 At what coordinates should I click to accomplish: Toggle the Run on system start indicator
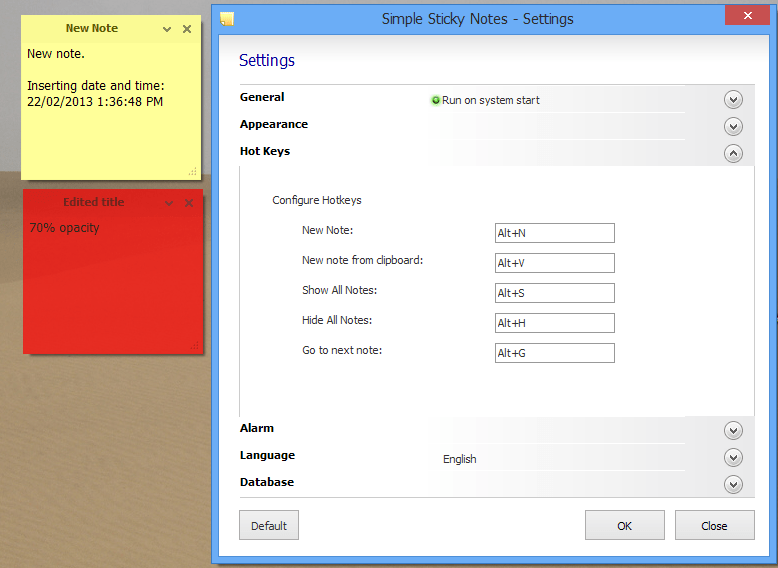coord(436,100)
